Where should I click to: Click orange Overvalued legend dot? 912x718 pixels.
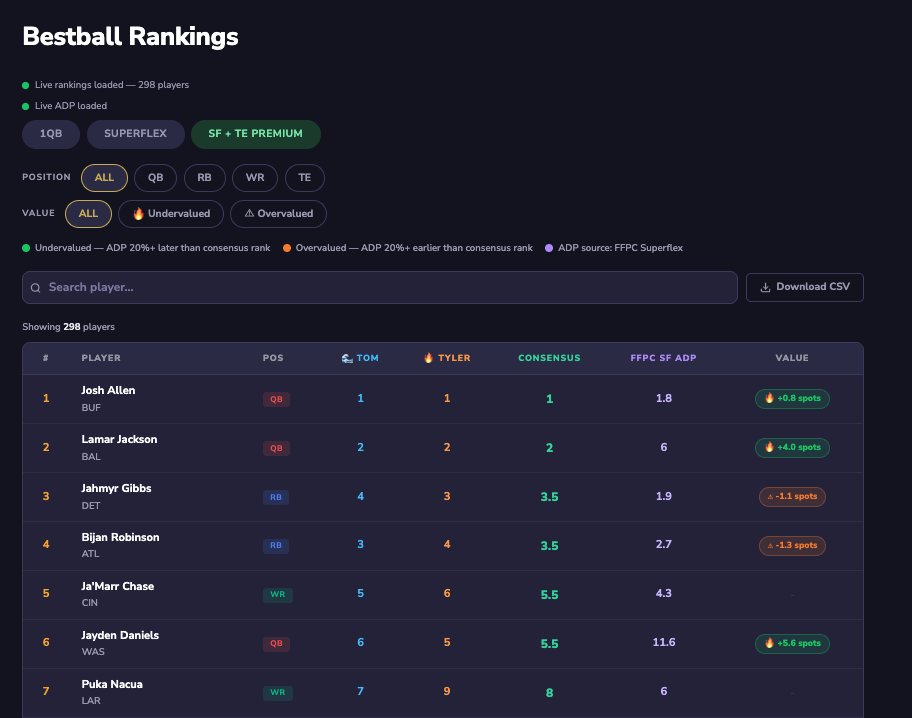click(287, 248)
